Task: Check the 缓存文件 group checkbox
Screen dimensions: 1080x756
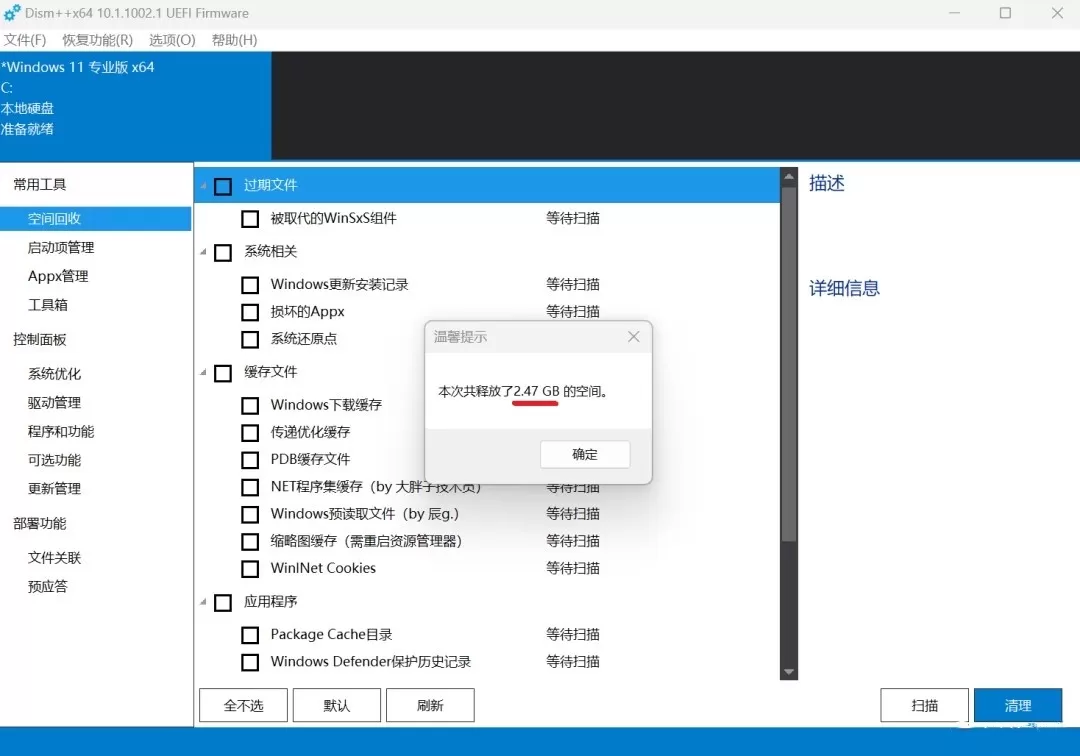Action: coord(223,373)
